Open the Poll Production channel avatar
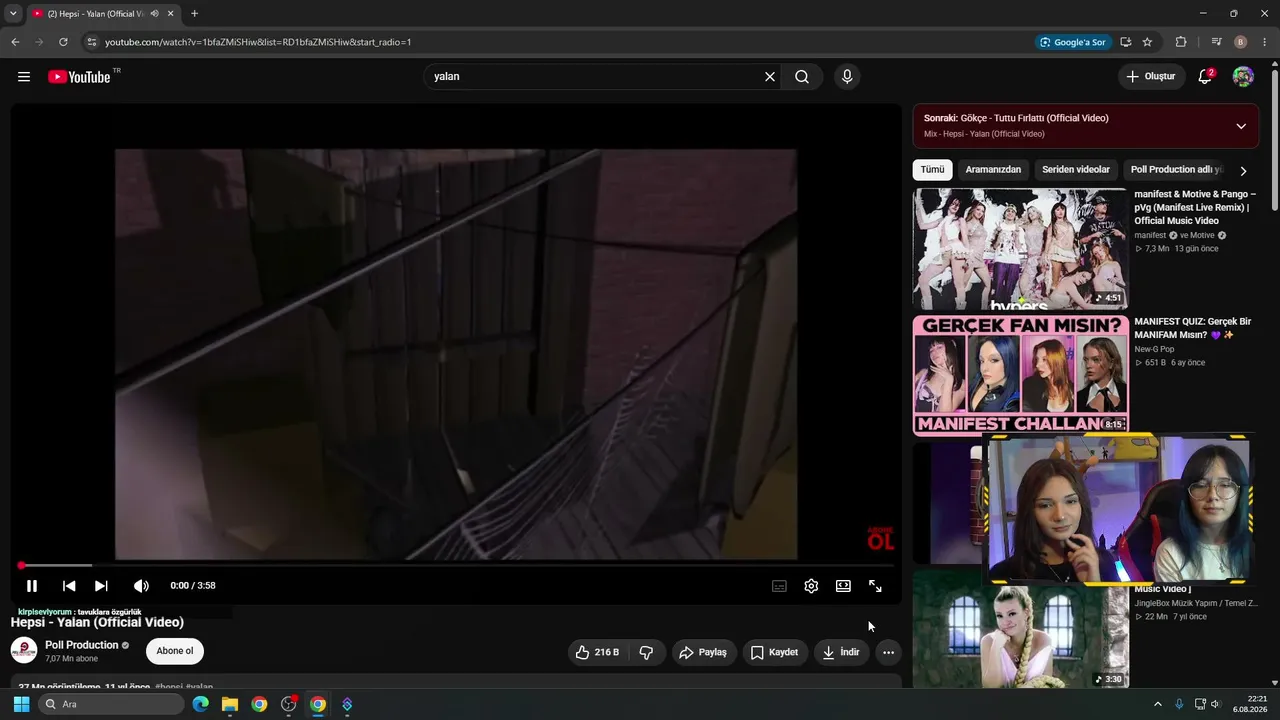 click(x=24, y=650)
